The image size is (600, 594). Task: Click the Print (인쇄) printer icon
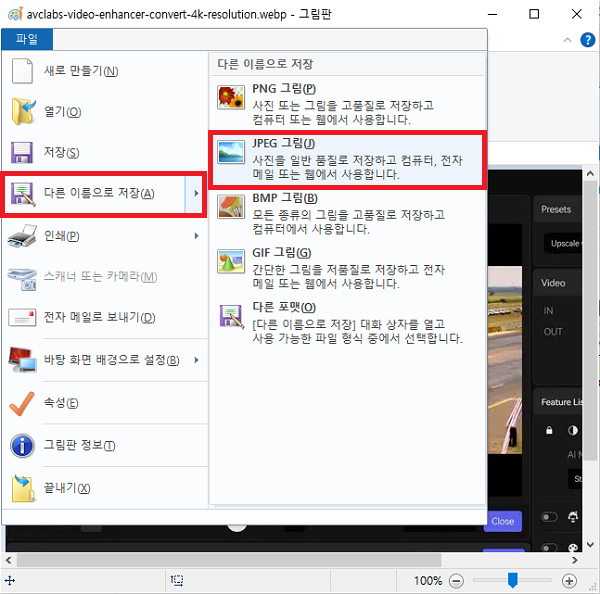pyautogui.click(x=22, y=236)
